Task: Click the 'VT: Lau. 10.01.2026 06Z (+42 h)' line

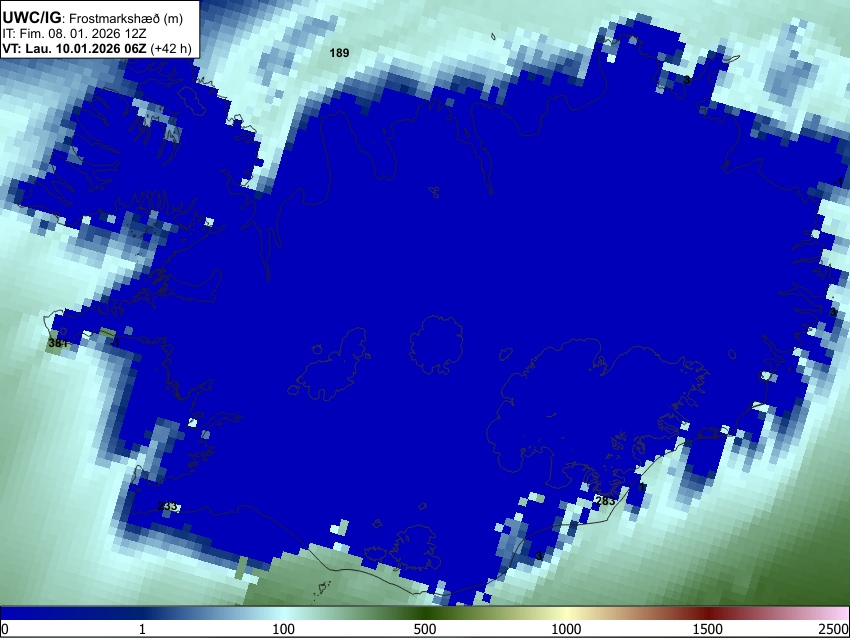Action: (97, 48)
